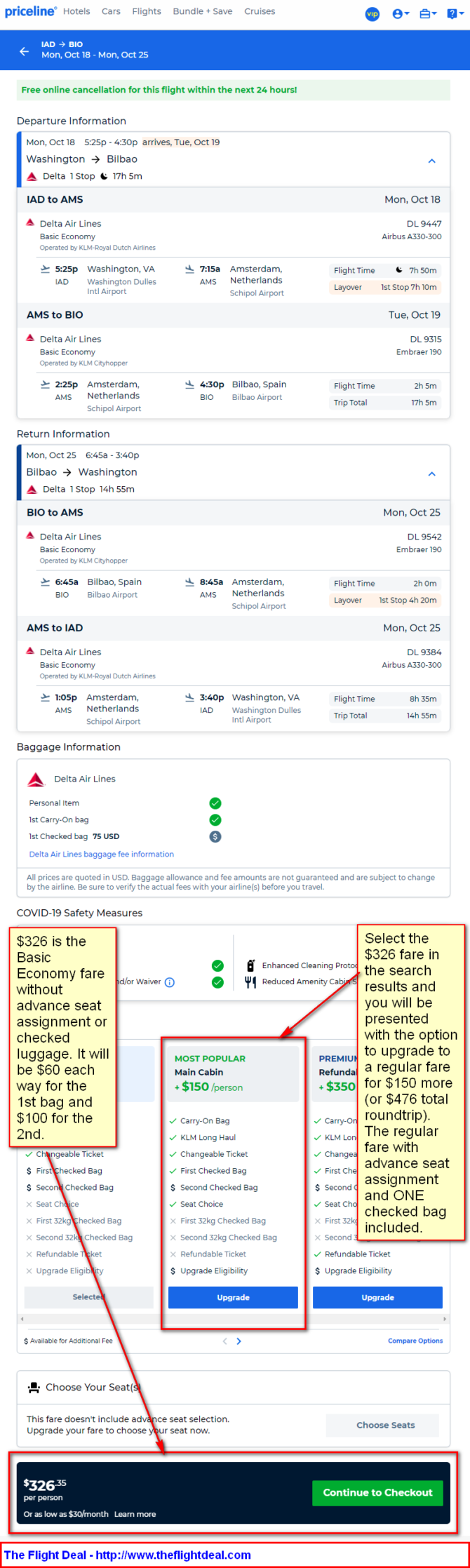Click the seat icon by Choose Your Seat(s)
470x1568 pixels.
34,1387
